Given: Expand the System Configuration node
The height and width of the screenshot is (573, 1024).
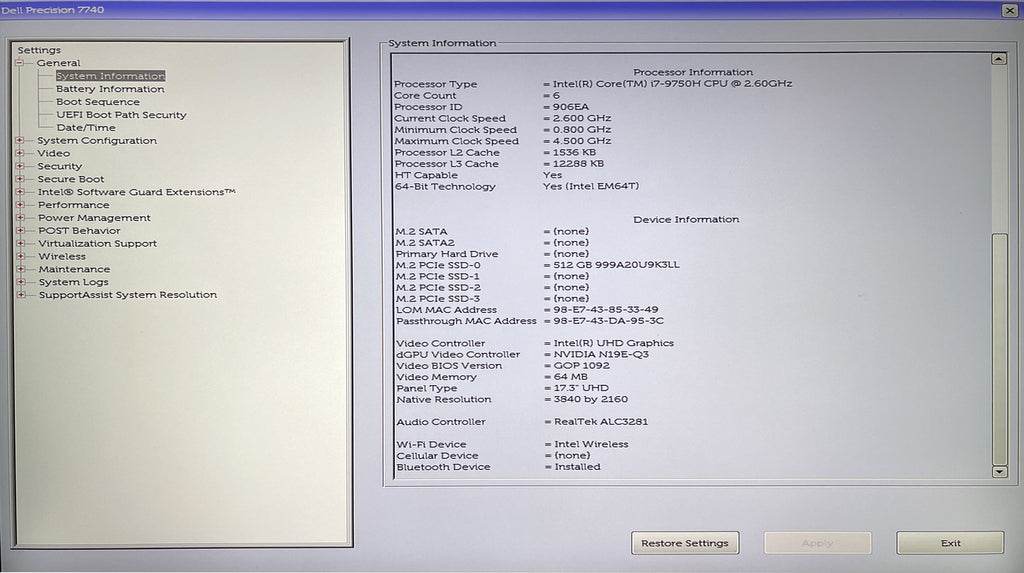Looking at the screenshot, I should pyautogui.click(x=20, y=140).
